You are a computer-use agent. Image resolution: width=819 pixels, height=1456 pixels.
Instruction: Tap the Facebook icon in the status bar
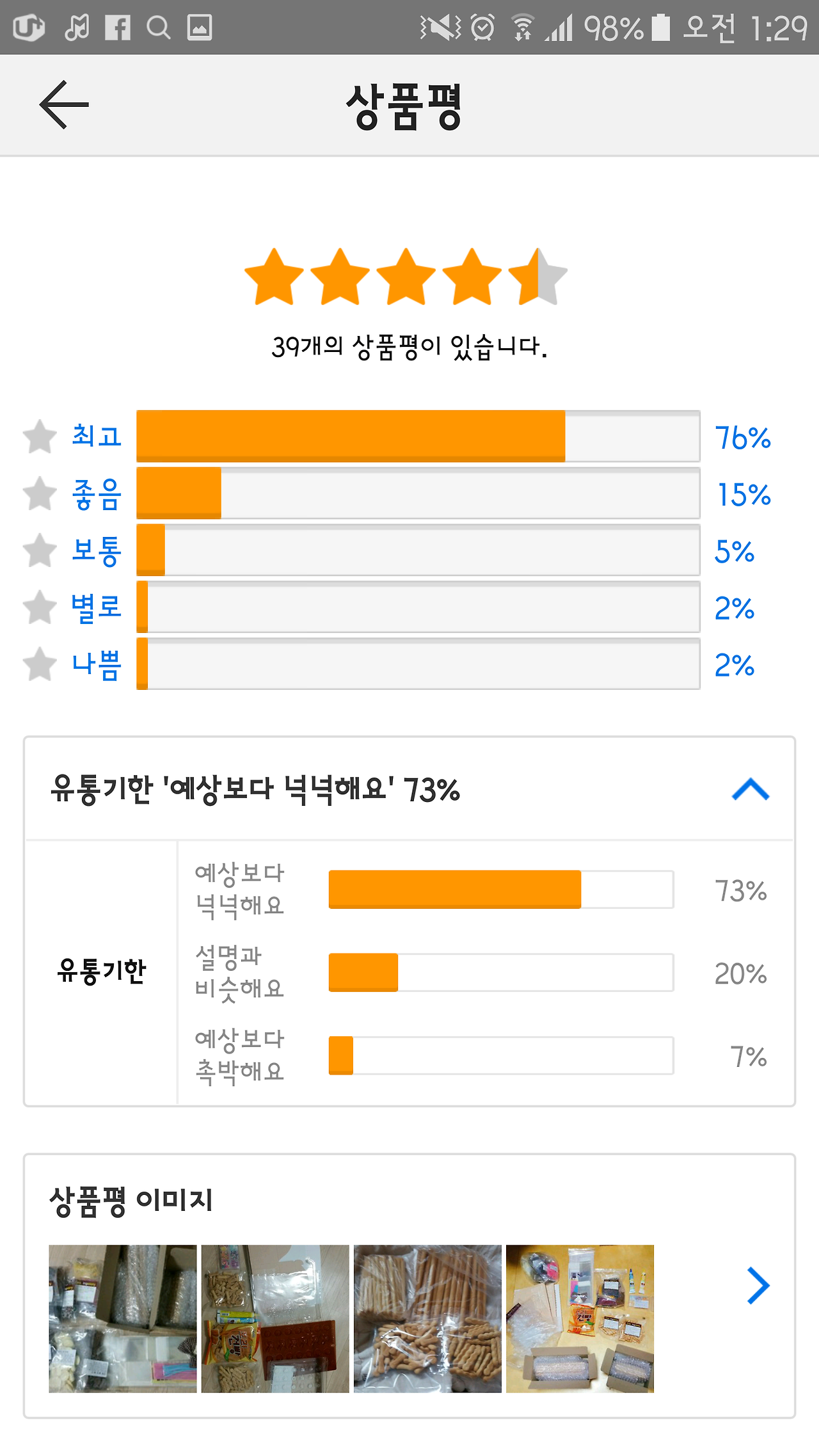118,28
